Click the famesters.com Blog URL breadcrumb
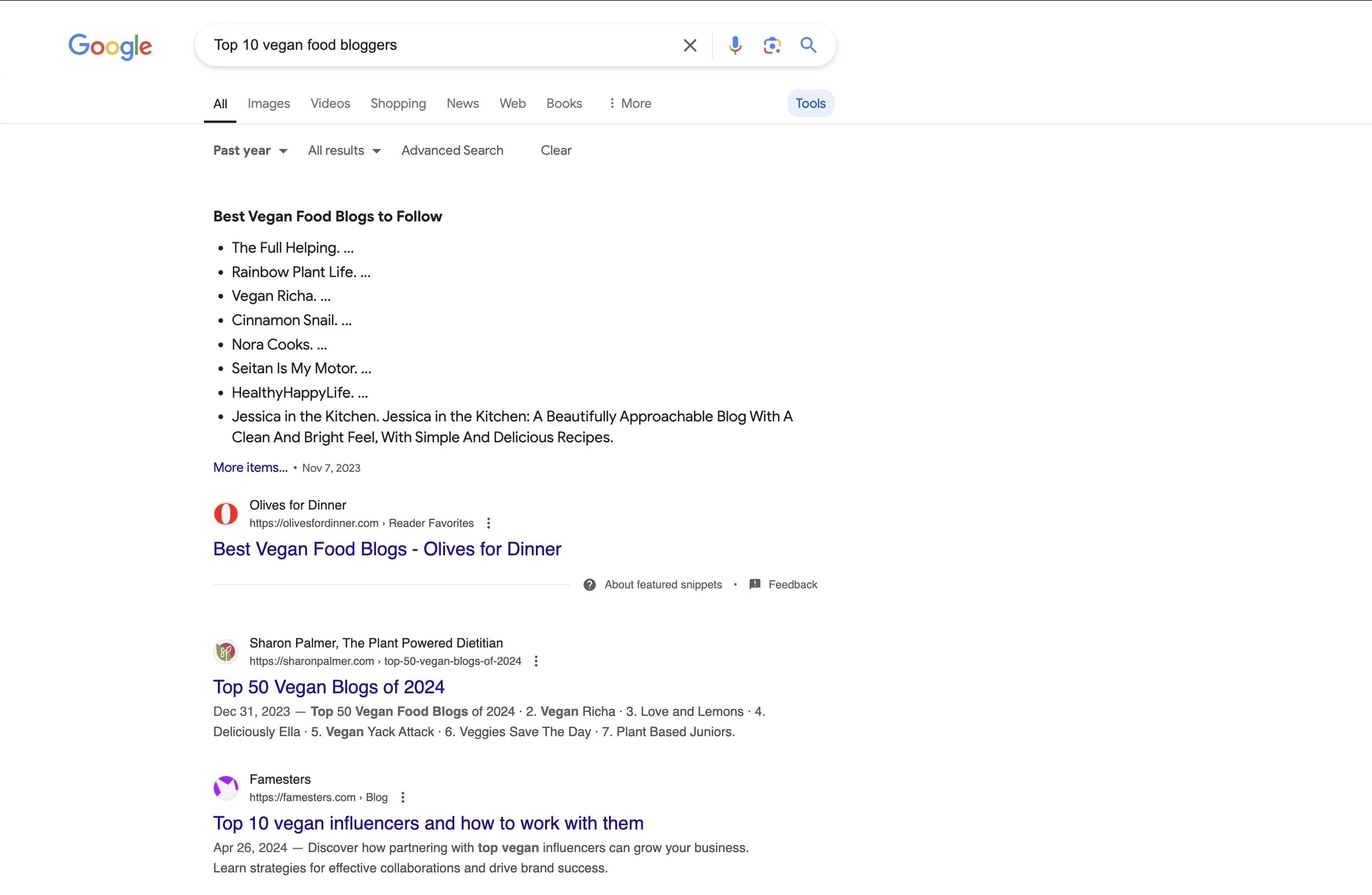This screenshot has height=895, width=1372. [318, 798]
